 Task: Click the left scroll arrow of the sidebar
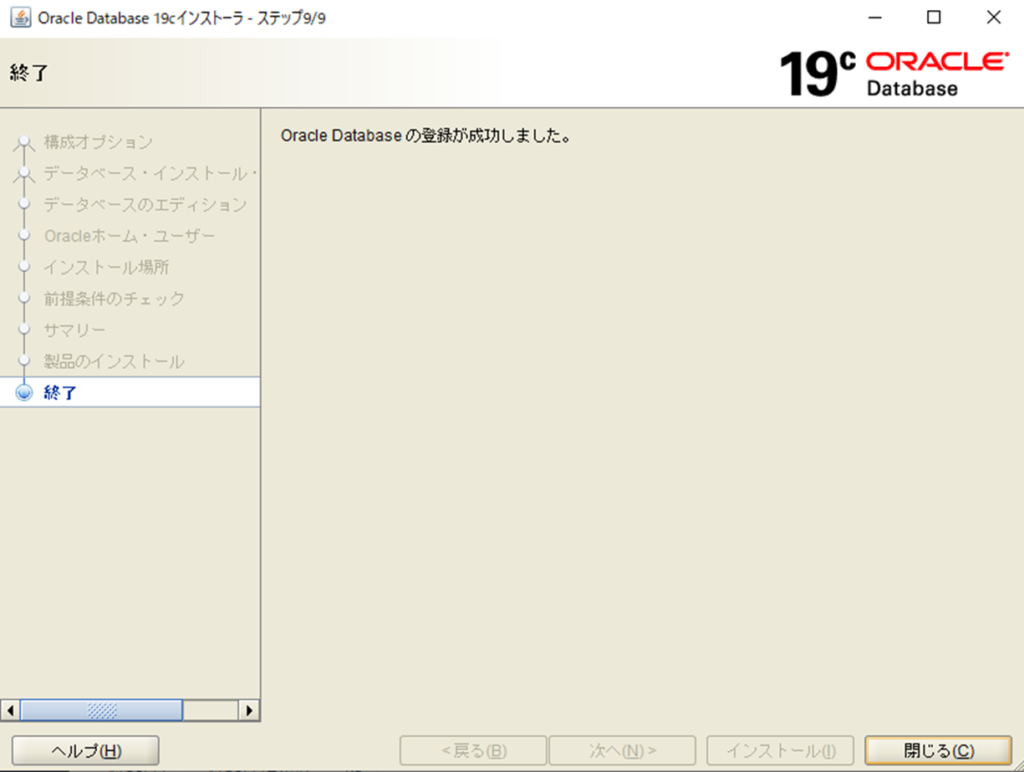(11, 710)
